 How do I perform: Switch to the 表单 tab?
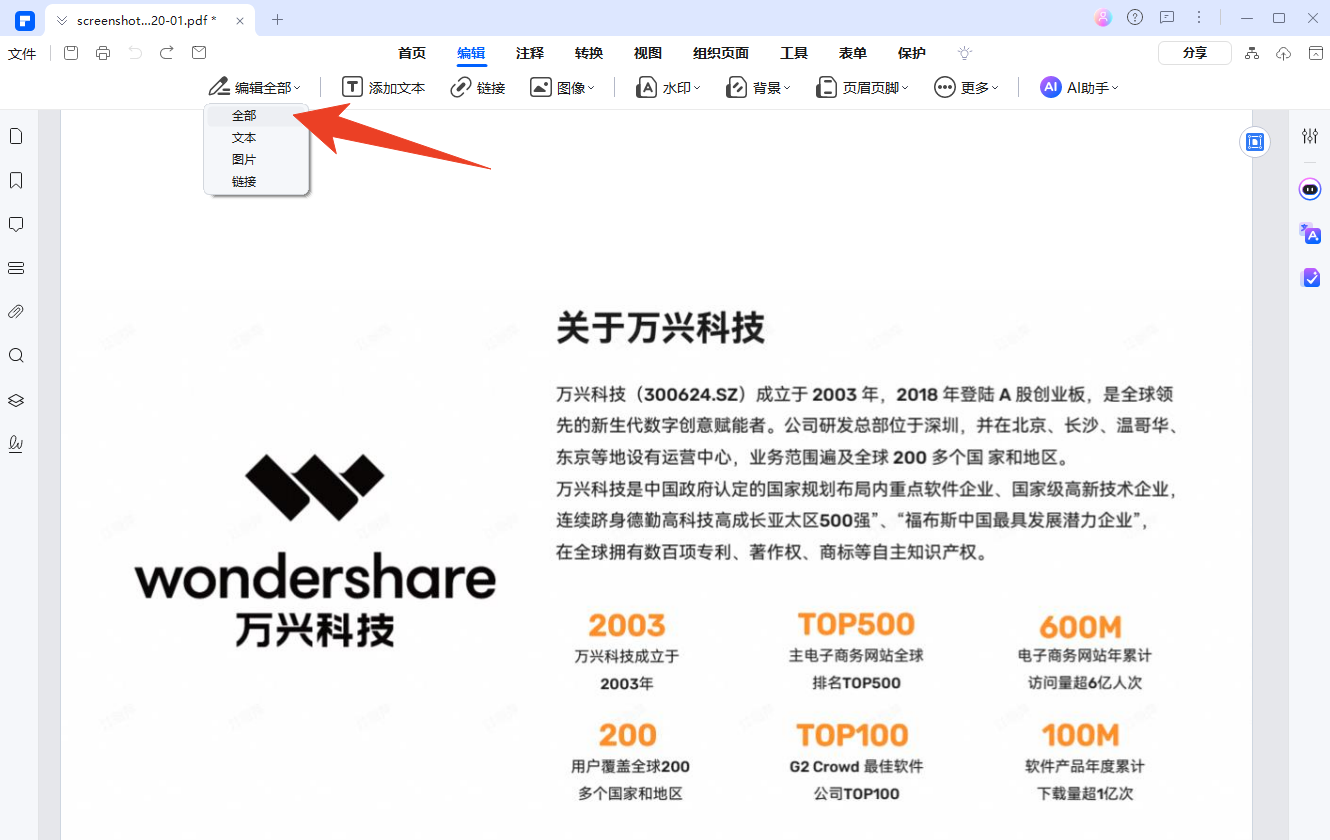coord(852,53)
